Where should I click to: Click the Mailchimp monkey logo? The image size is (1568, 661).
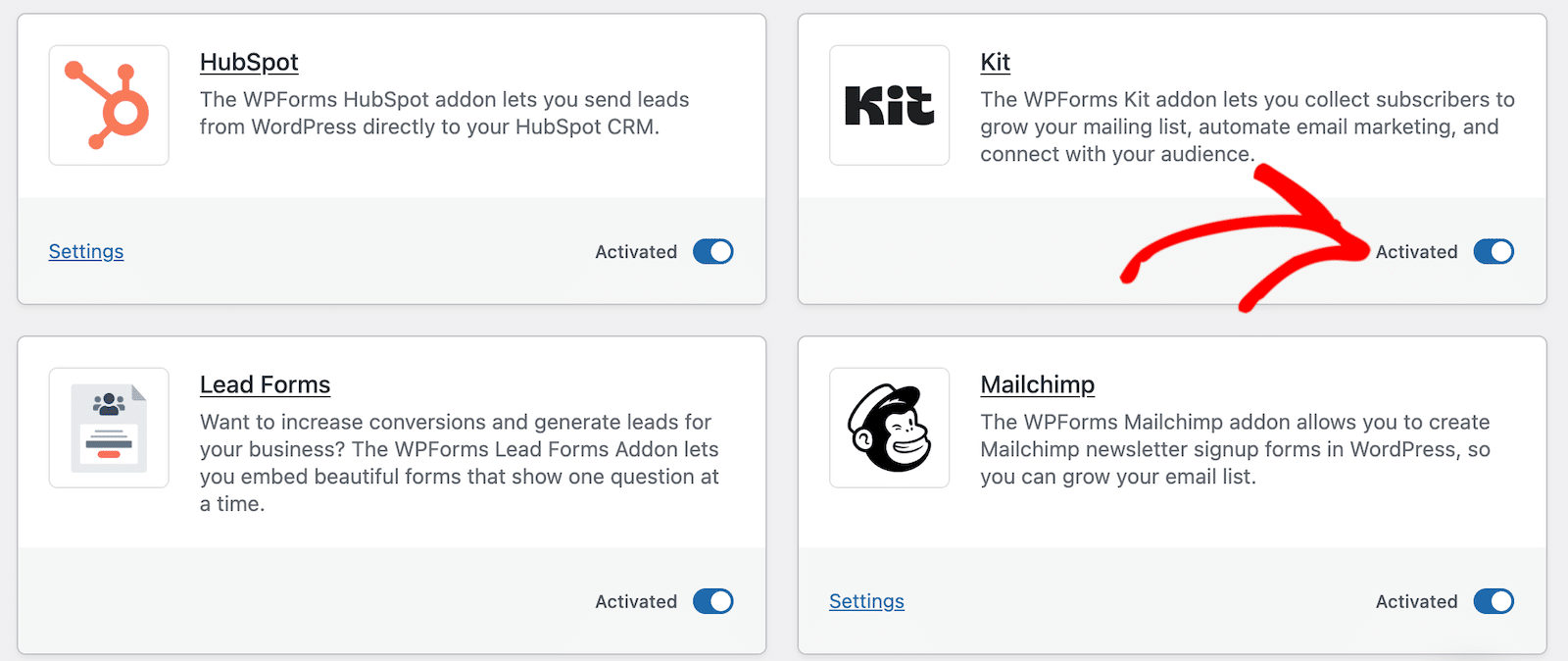(x=889, y=428)
